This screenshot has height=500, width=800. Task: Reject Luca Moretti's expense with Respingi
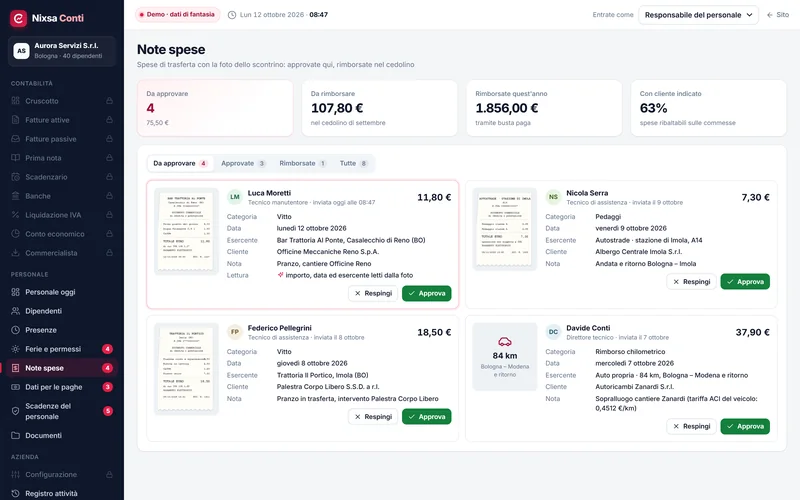[373, 293]
